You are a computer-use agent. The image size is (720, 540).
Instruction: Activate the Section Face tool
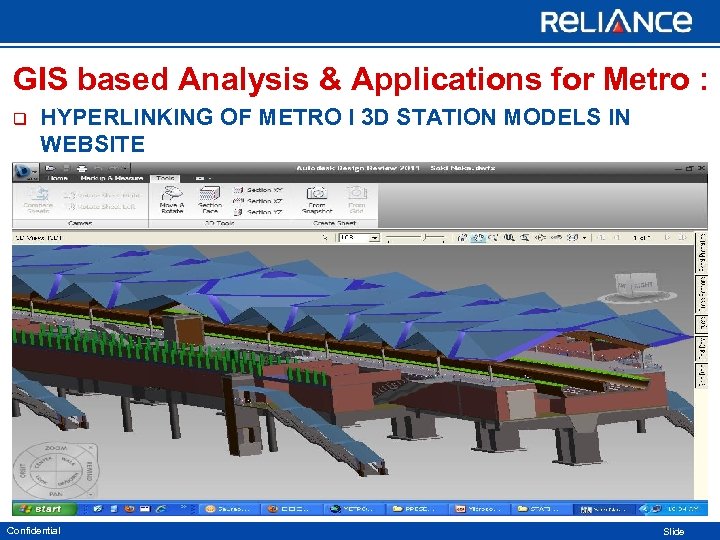click(210, 200)
